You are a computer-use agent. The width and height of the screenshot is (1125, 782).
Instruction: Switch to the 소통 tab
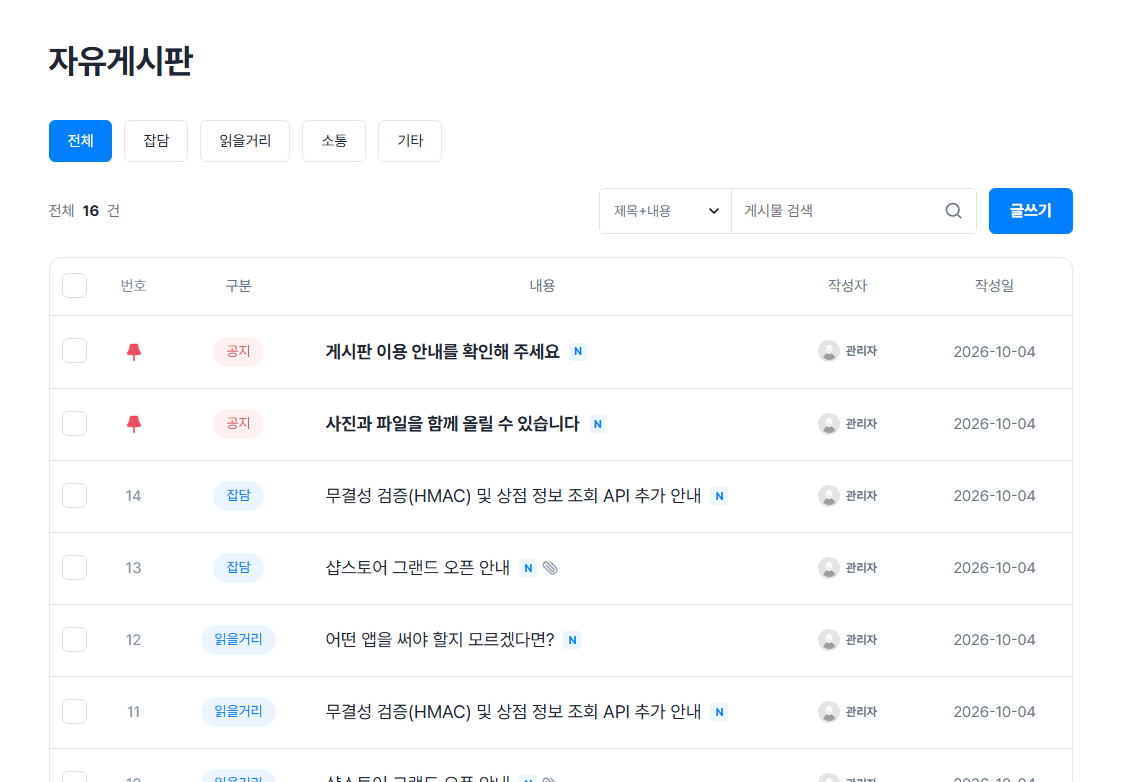334,141
